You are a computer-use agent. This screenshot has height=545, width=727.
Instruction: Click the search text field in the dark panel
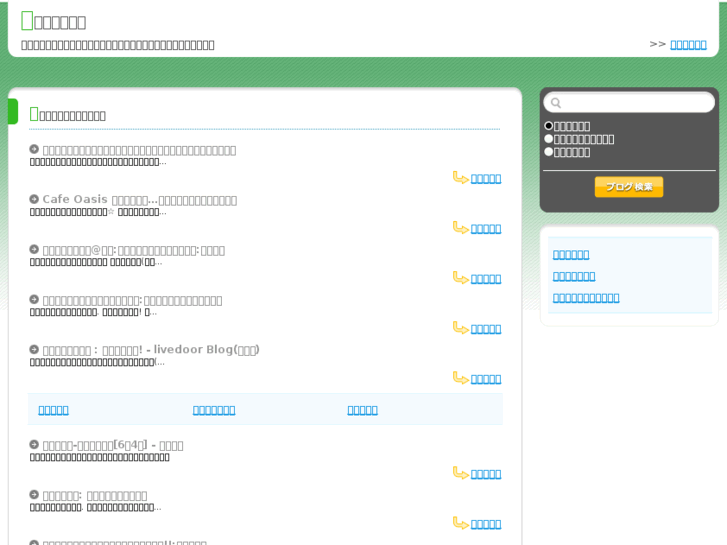point(629,103)
